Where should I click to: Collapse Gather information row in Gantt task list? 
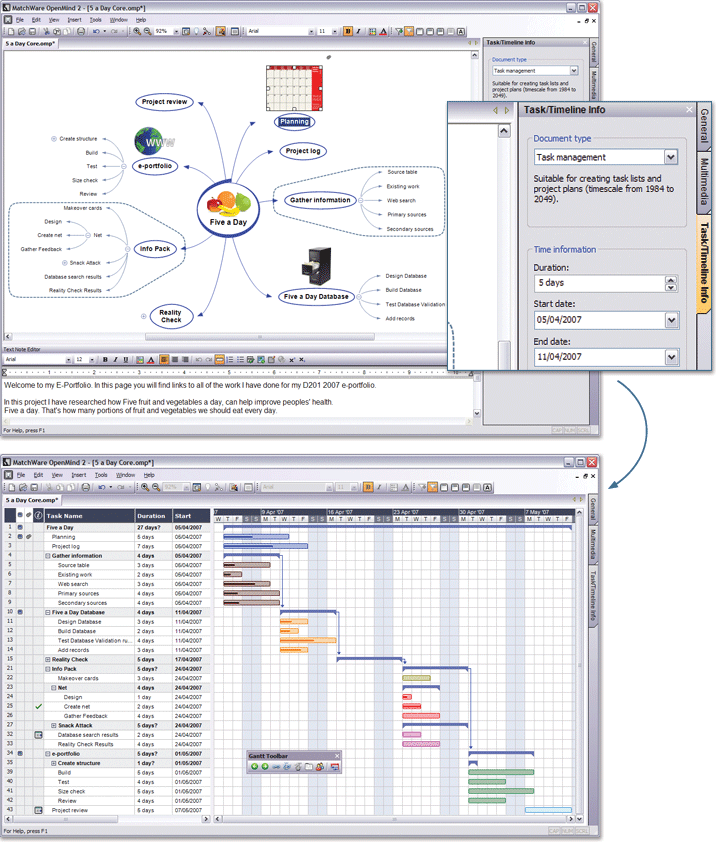click(47, 556)
